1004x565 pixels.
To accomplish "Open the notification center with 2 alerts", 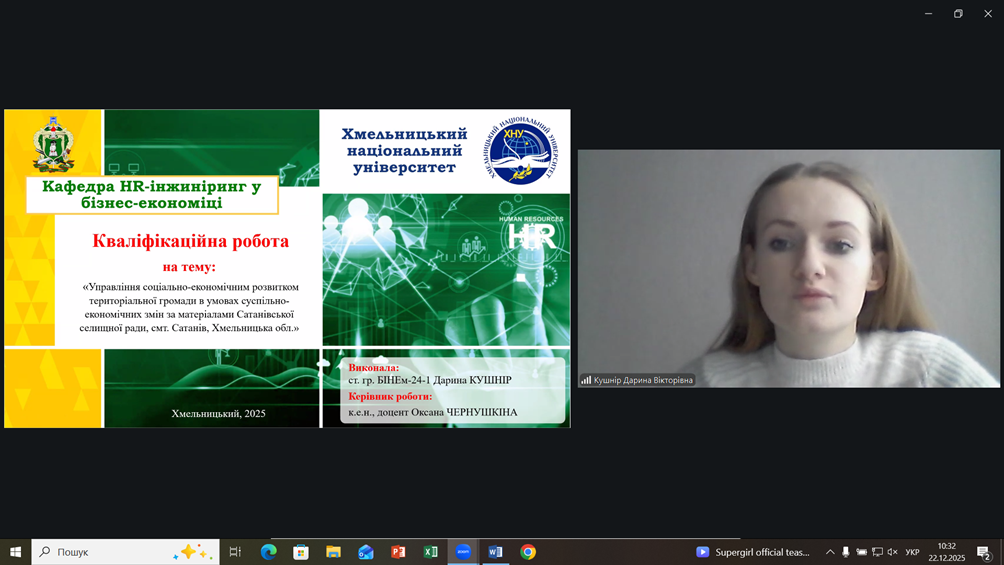I will (x=984, y=552).
